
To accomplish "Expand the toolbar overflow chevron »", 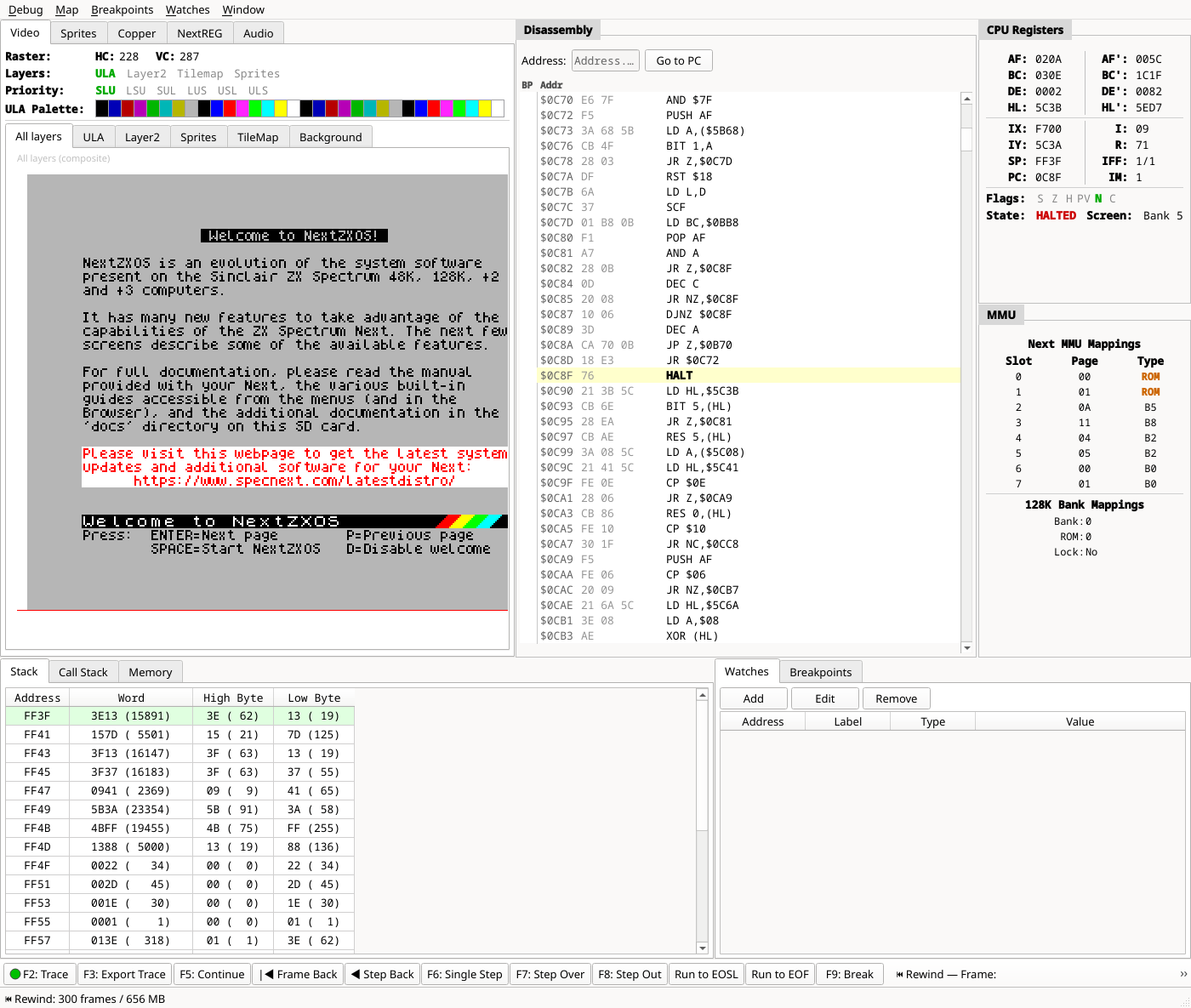I will [1183, 974].
